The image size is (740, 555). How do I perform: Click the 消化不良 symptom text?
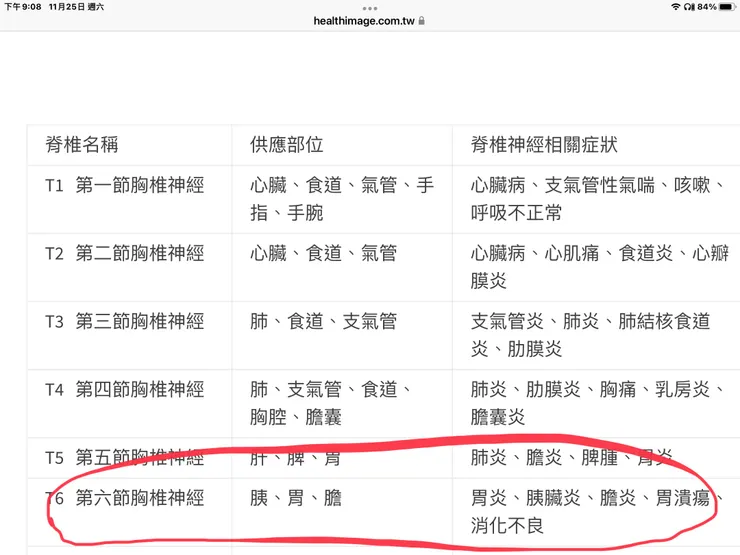tap(507, 525)
